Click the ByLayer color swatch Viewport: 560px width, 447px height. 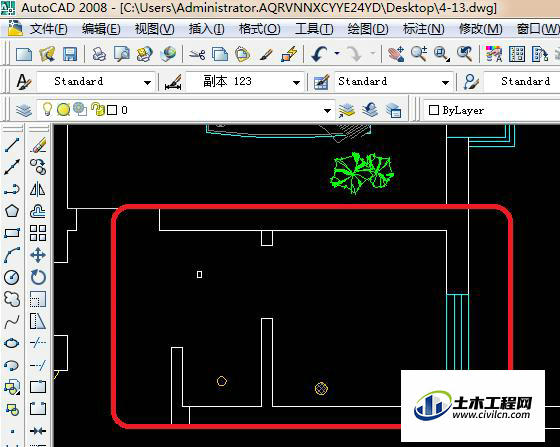coord(434,110)
